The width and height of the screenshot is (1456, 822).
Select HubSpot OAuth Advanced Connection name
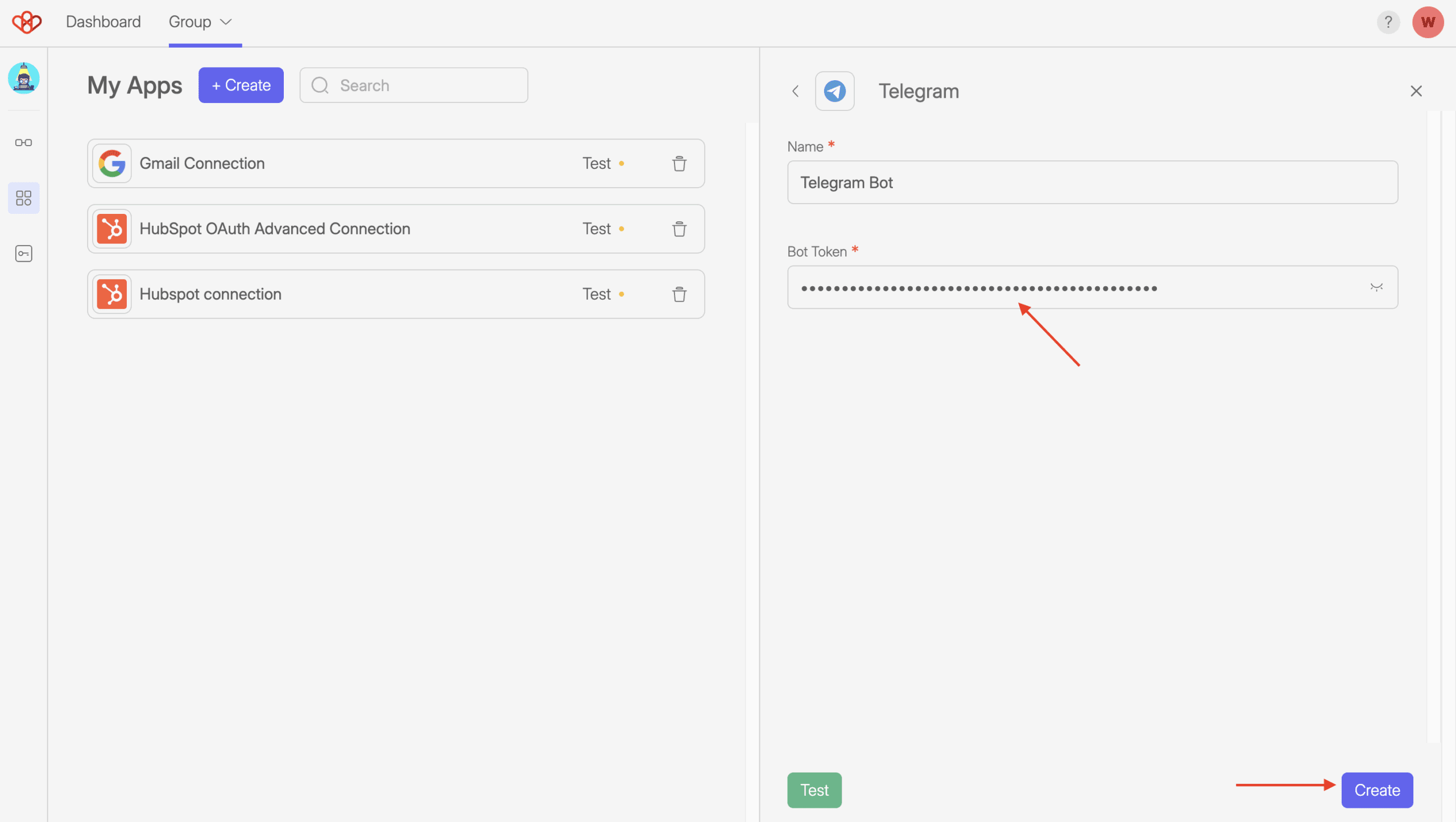point(275,229)
